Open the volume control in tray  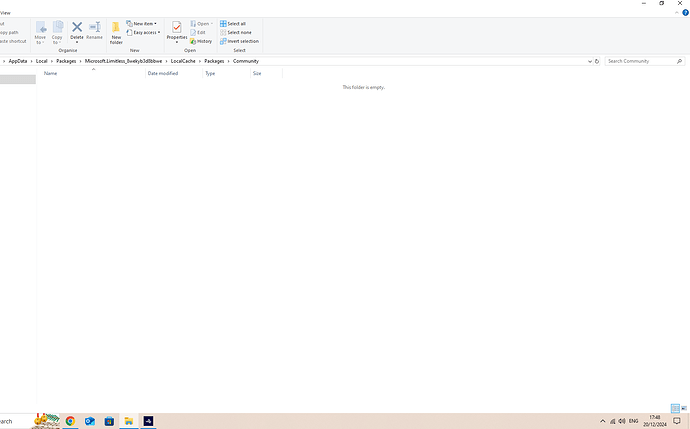[x=622, y=421]
